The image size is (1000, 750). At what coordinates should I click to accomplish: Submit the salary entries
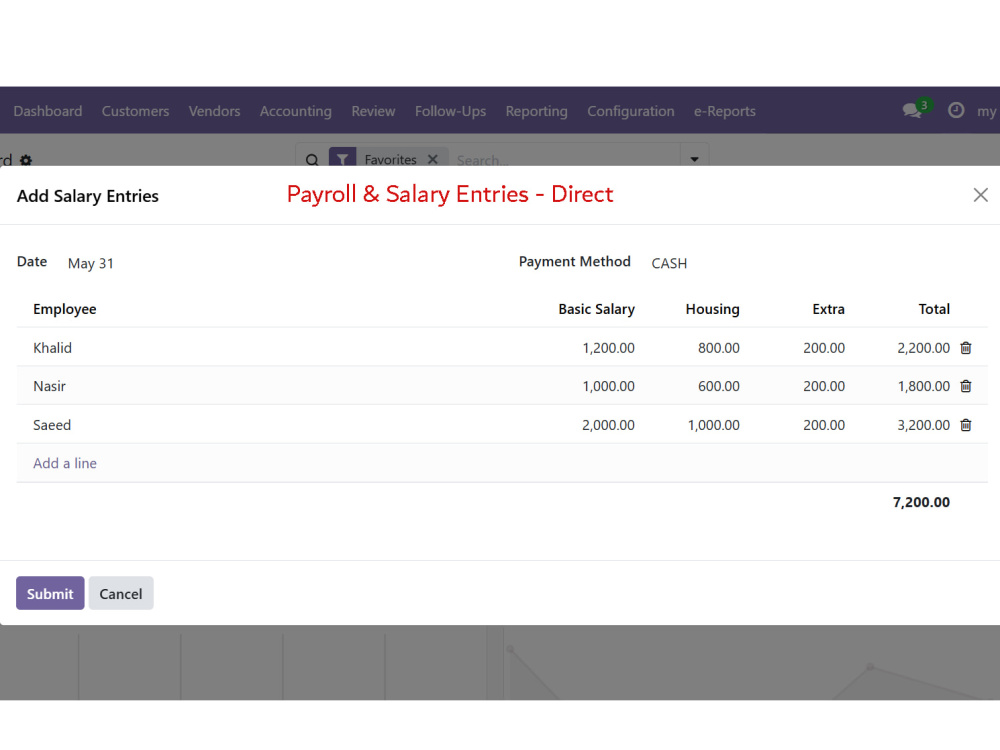click(x=50, y=593)
